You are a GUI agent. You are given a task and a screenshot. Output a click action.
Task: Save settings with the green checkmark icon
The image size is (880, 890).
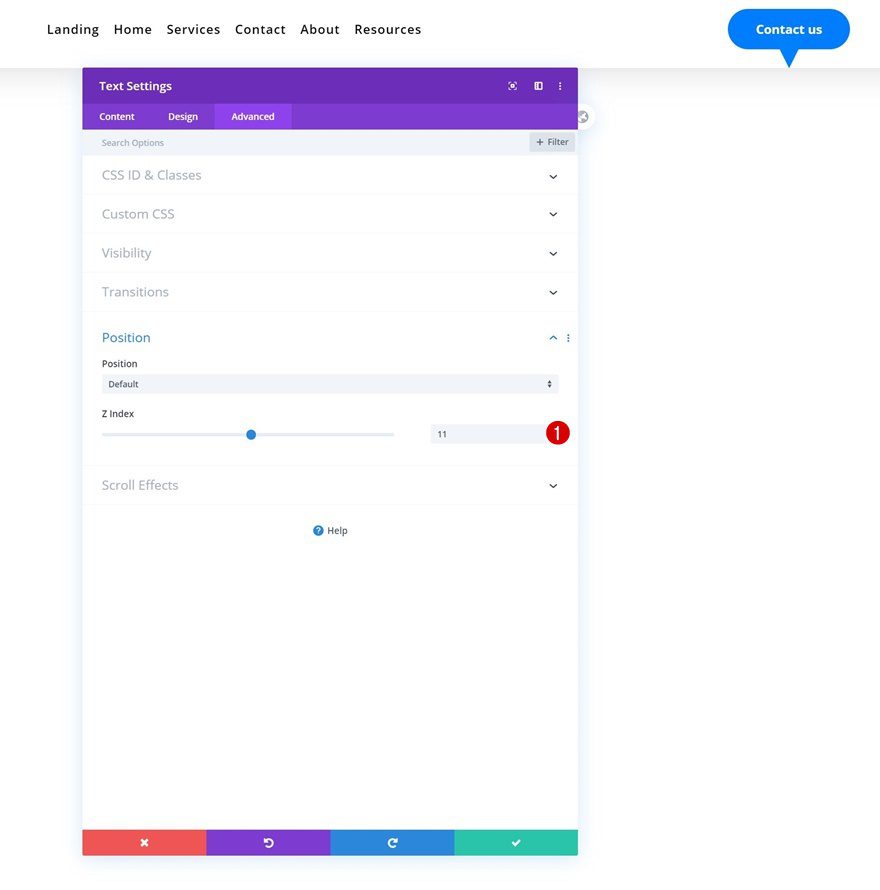pyautogui.click(x=516, y=843)
